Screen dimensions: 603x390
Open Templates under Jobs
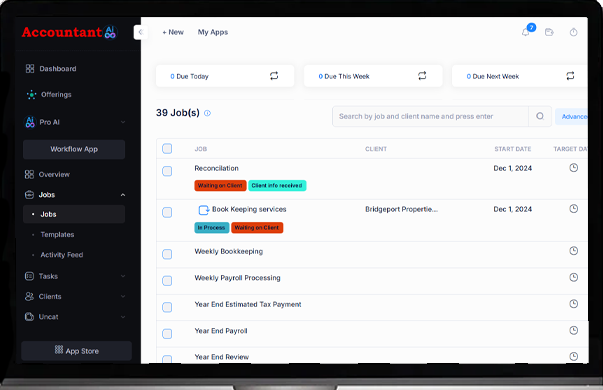57,235
